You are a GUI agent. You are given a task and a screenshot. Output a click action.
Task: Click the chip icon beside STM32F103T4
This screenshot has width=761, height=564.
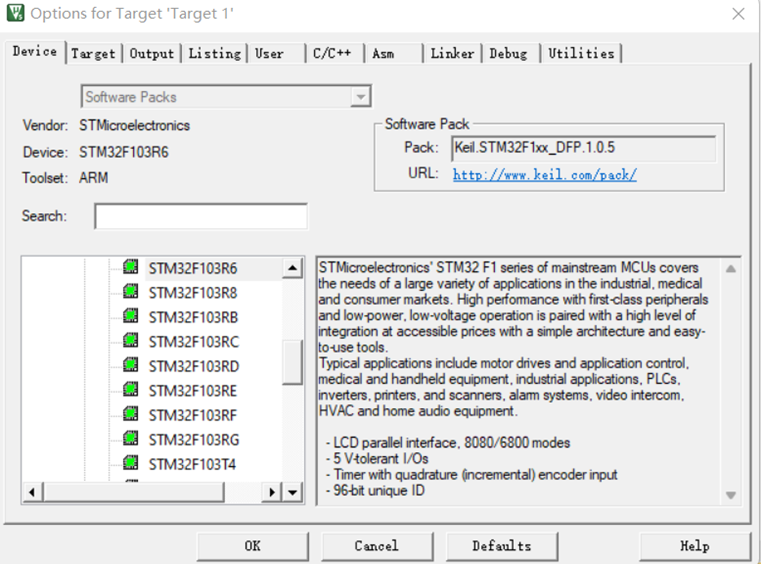tap(131, 463)
